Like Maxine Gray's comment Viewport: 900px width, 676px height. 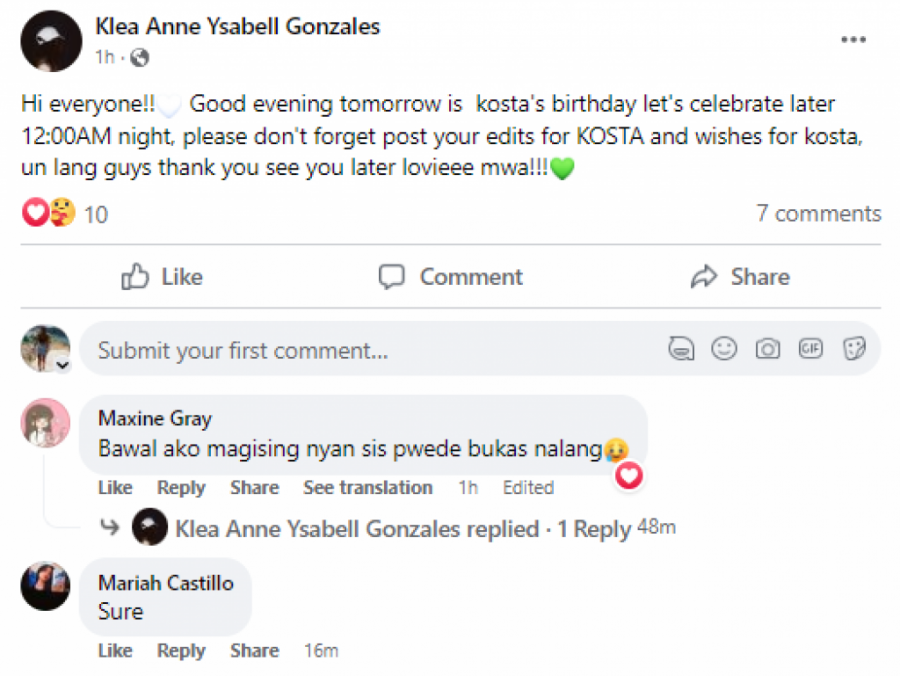(115, 488)
